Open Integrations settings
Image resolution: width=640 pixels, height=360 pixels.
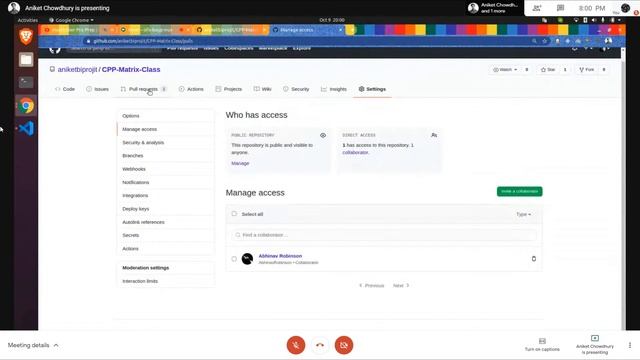166,196
